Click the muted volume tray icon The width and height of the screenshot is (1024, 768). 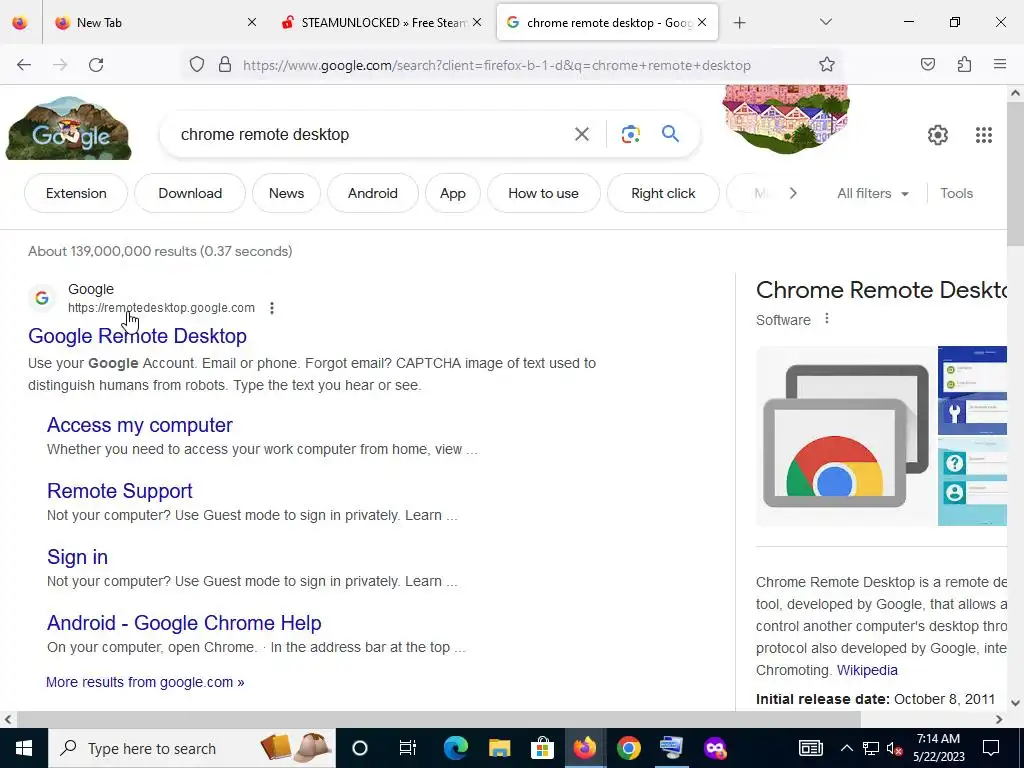[x=895, y=749]
